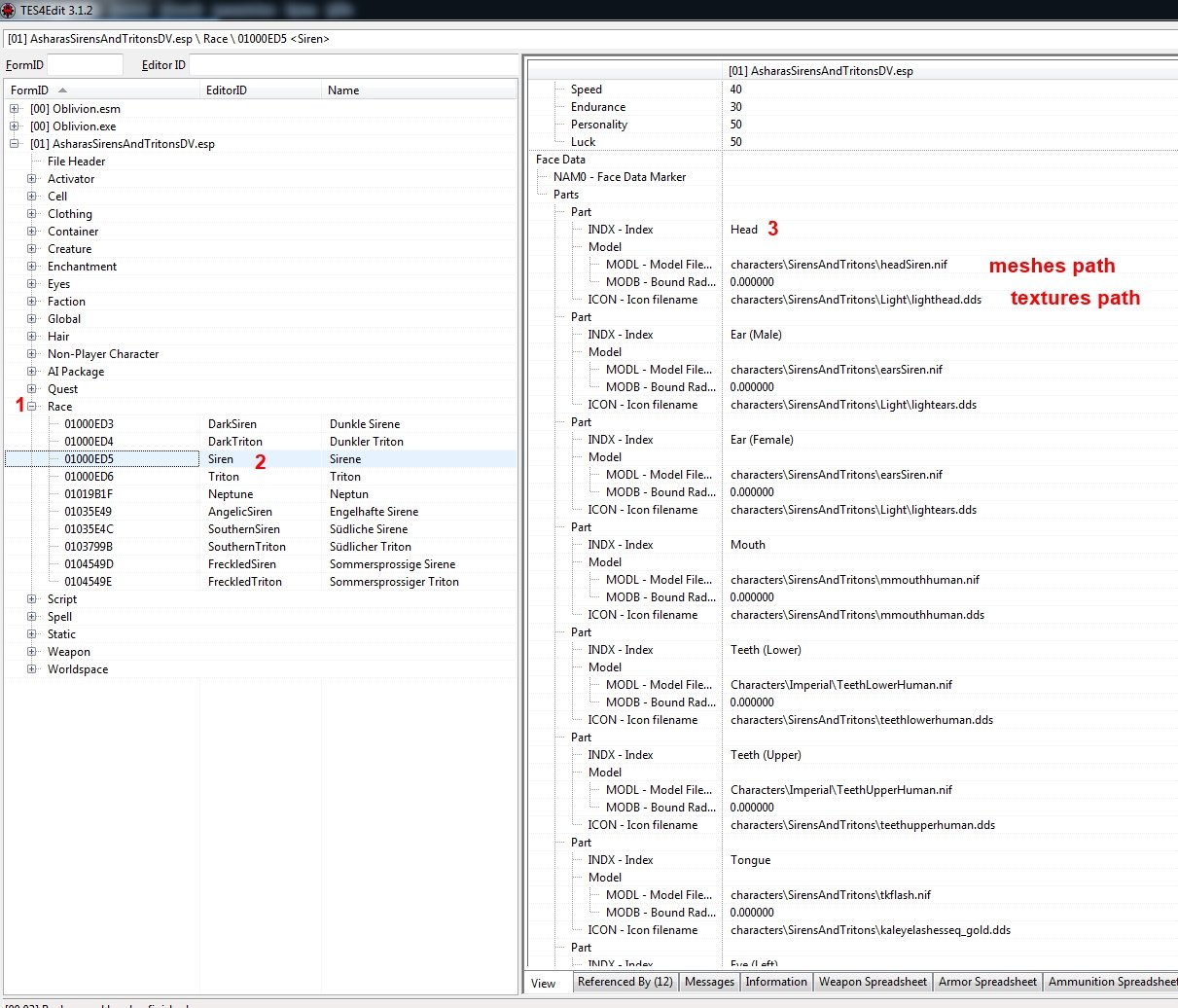Click the record path address bar
The width and height of the screenshot is (1178, 1008).
tap(589, 39)
